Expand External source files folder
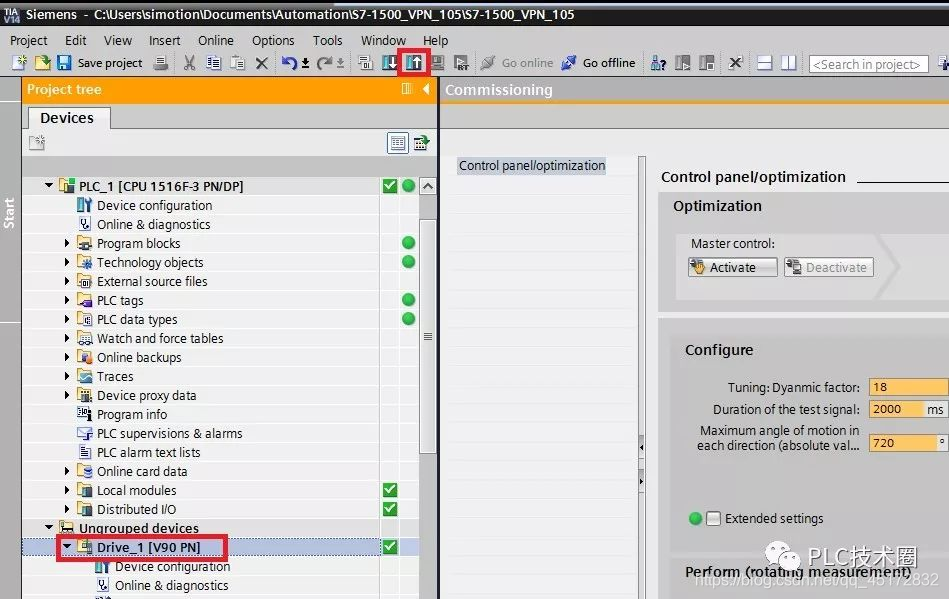 click(67, 281)
